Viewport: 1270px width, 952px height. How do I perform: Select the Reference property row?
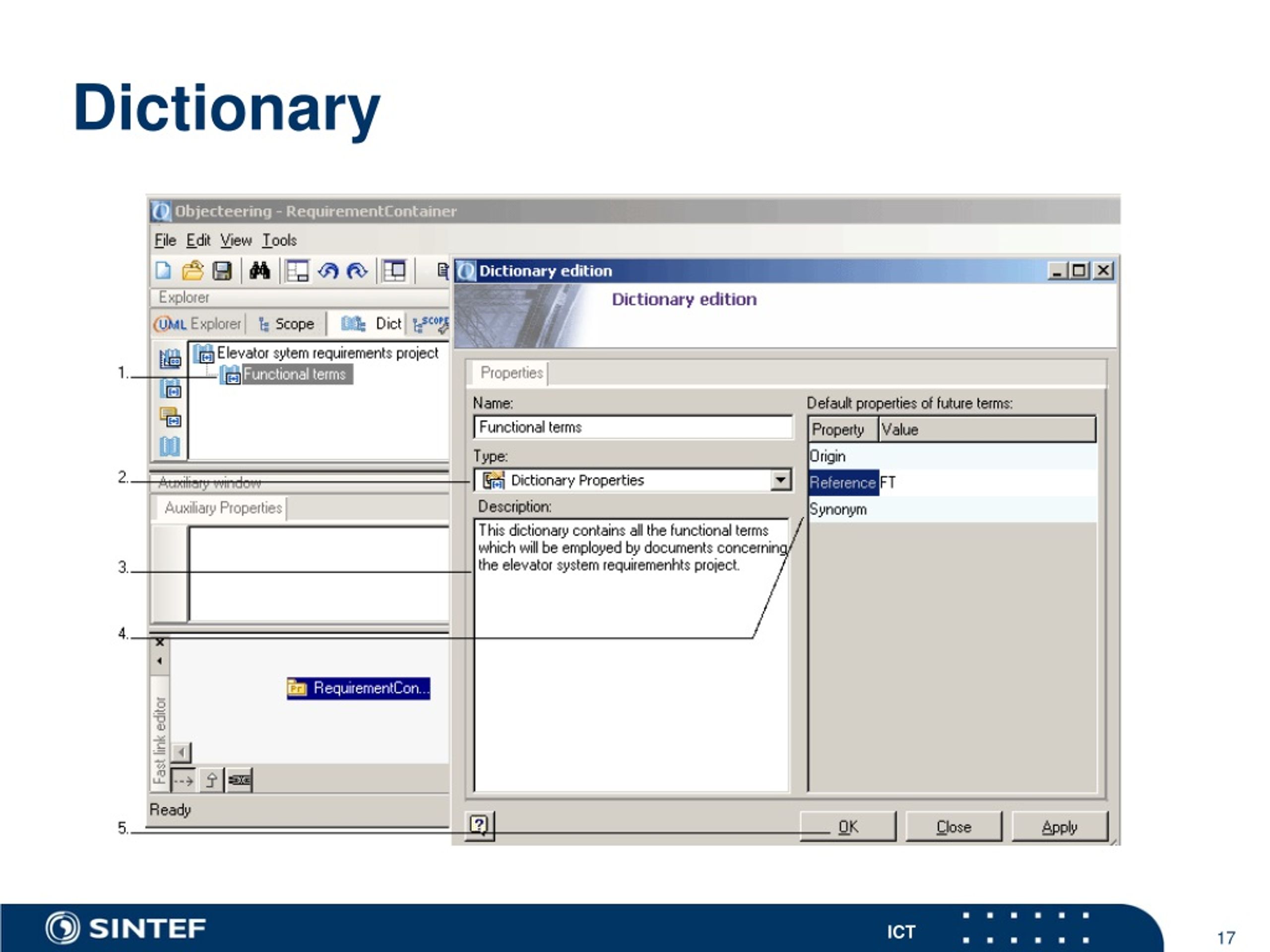(952, 482)
